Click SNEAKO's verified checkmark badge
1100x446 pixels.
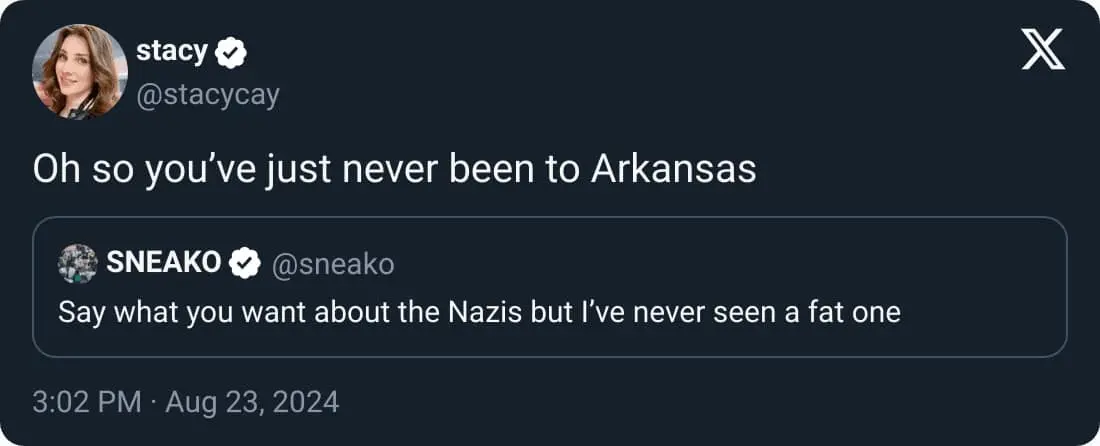[x=244, y=264]
